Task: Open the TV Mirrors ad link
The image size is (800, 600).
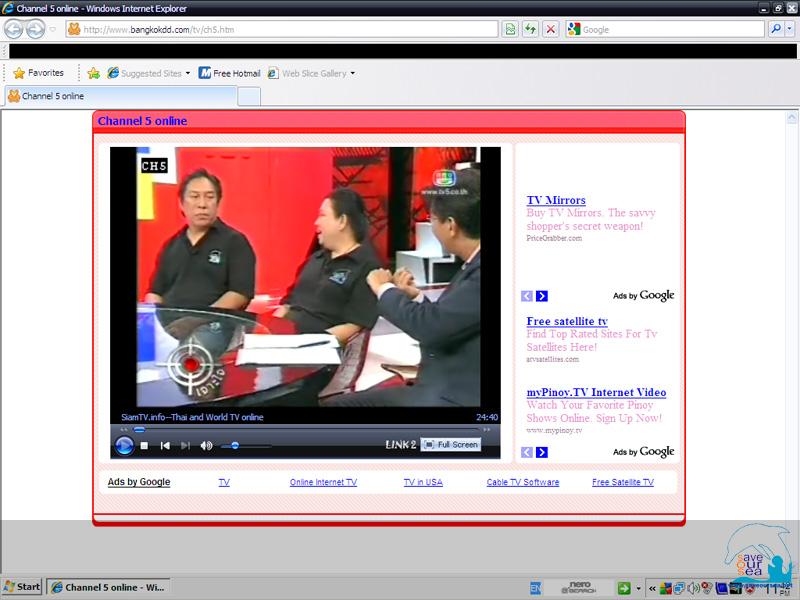Action: [x=556, y=200]
